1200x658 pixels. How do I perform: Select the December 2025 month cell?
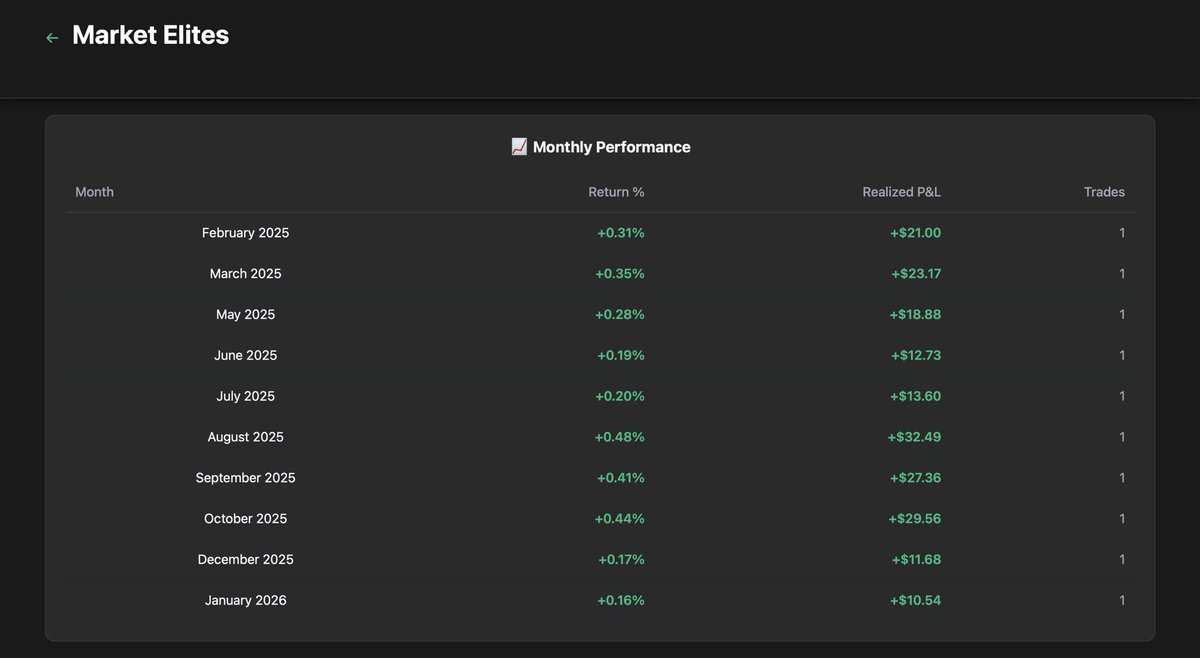pos(245,560)
